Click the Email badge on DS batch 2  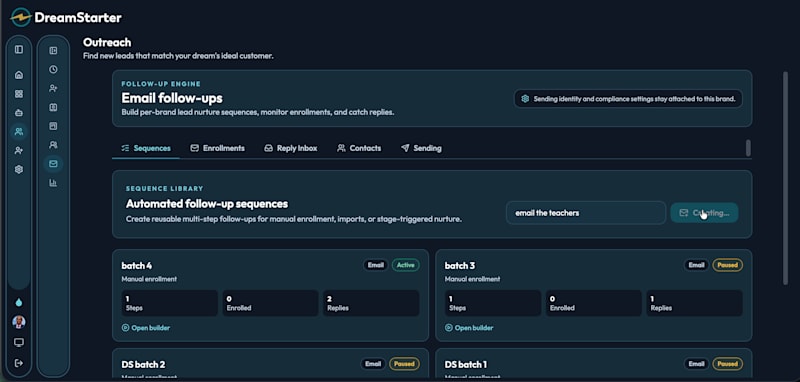coord(373,364)
